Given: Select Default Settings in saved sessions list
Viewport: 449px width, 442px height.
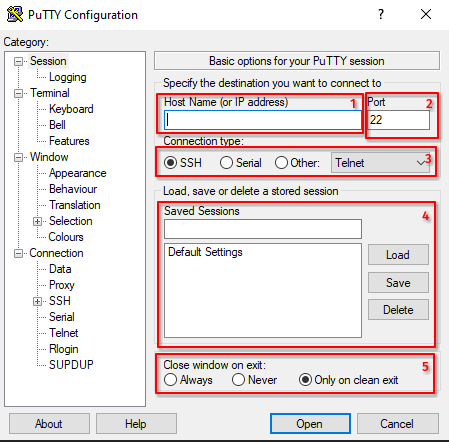Looking at the screenshot, I should tap(205, 252).
